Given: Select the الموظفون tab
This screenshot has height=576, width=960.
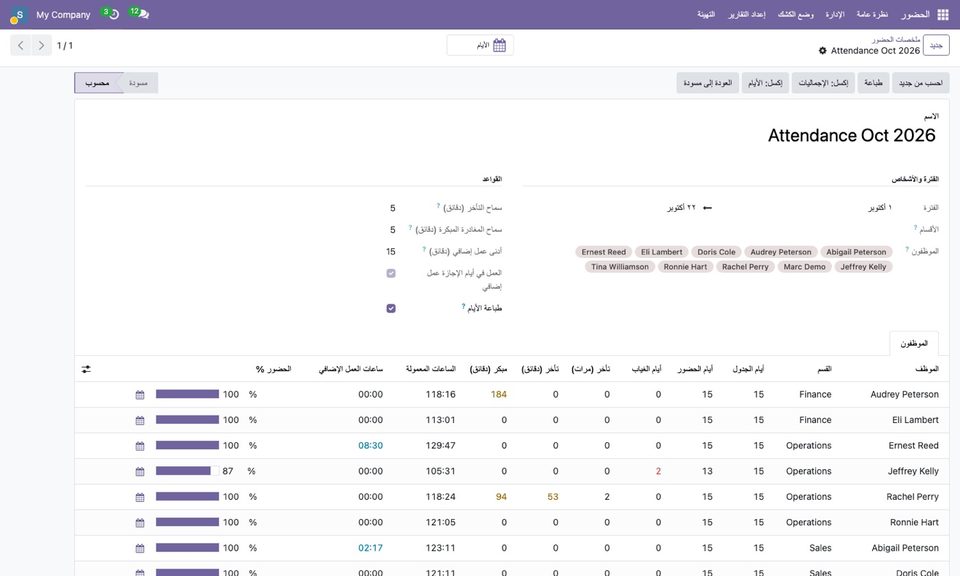Looking at the screenshot, I should click(x=914, y=343).
